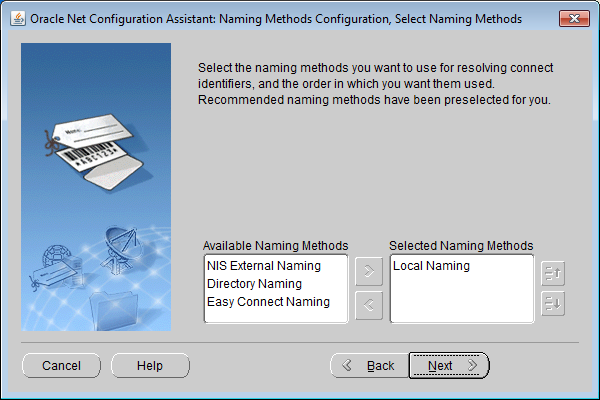This screenshot has height=400, width=600.
Task: Demote selected naming method down
Action: [553, 304]
